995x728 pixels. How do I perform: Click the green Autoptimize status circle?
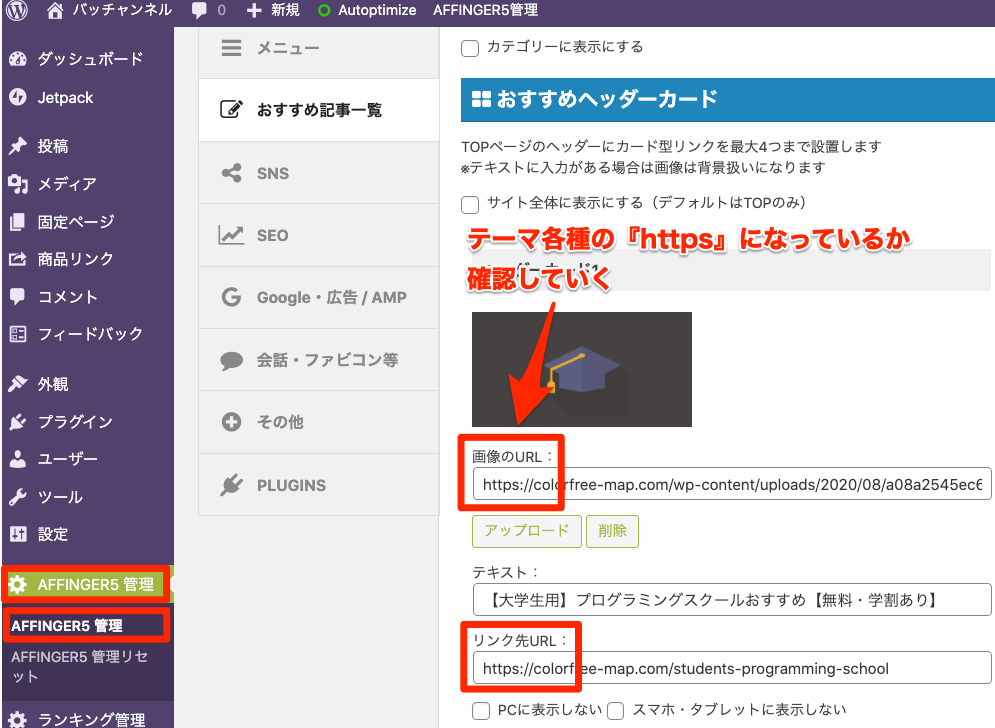324,11
